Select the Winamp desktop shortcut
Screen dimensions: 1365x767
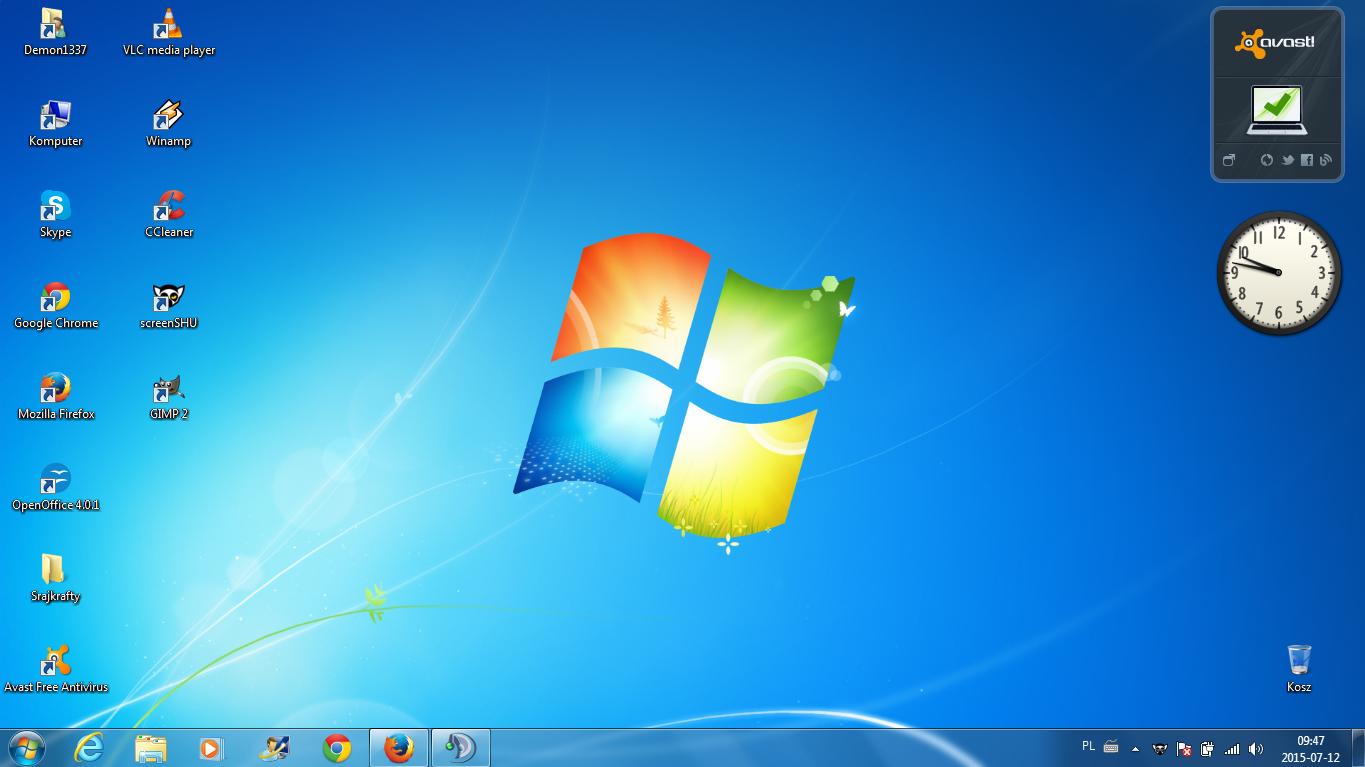coord(168,123)
